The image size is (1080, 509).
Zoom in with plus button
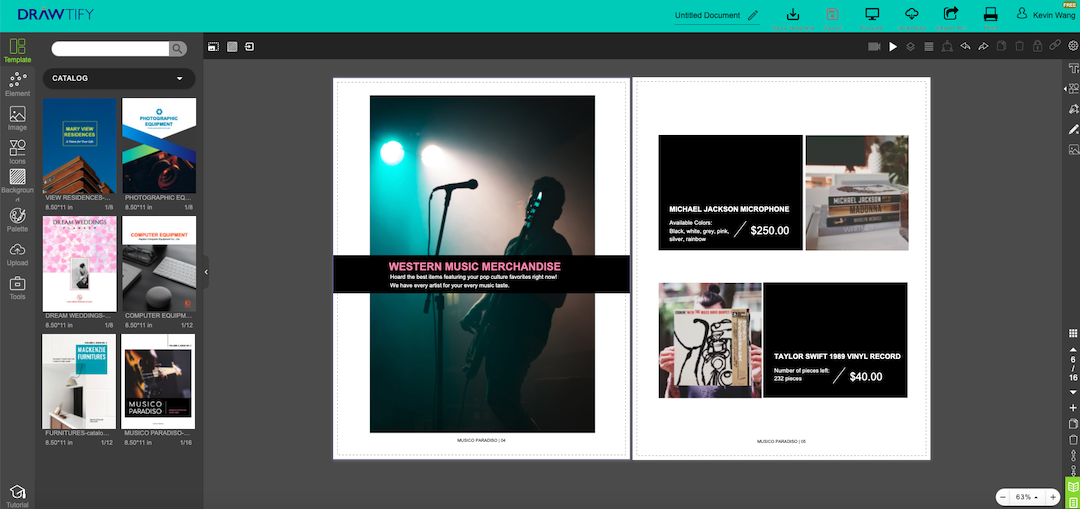point(1053,497)
